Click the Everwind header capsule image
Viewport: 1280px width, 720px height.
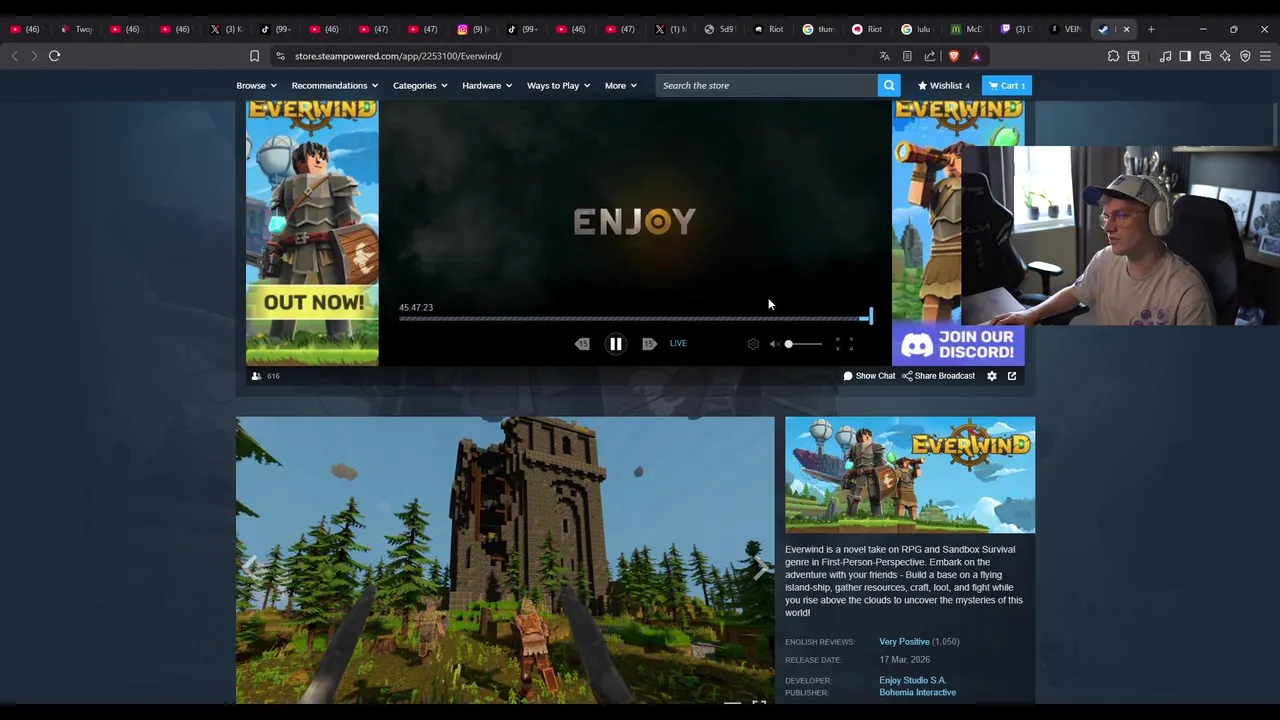[910, 475]
